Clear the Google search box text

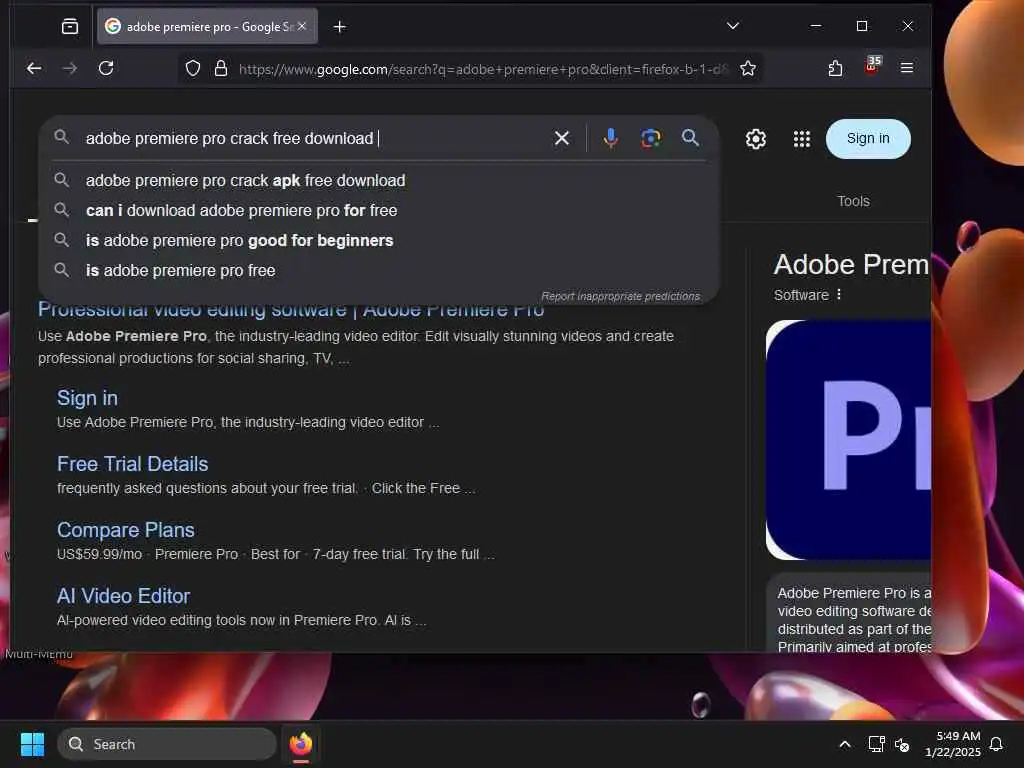pyautogui.click(x=562, y=138)
